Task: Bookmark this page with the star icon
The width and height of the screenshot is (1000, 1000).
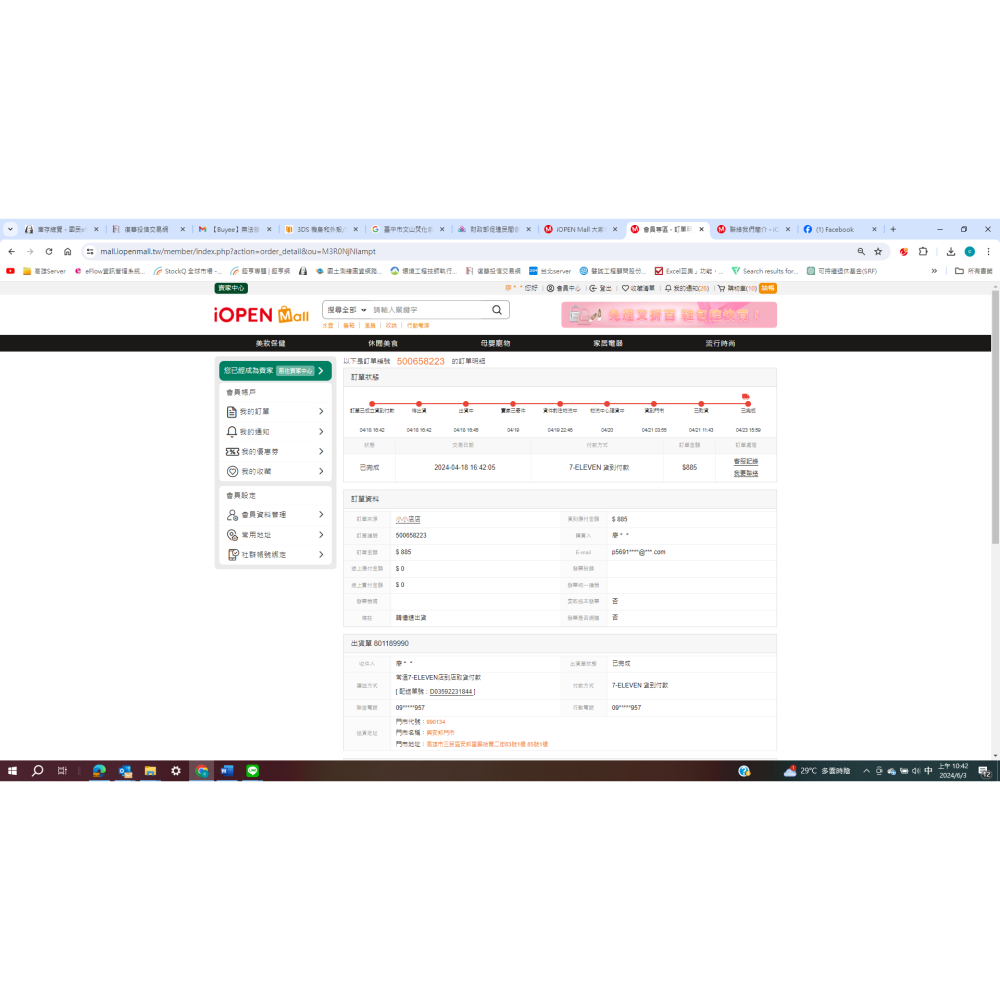Action: 878,252
